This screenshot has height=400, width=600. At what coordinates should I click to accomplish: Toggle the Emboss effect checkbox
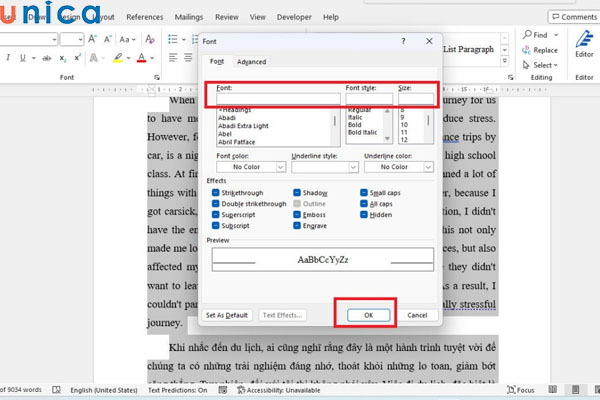click(x=298, y=215)
